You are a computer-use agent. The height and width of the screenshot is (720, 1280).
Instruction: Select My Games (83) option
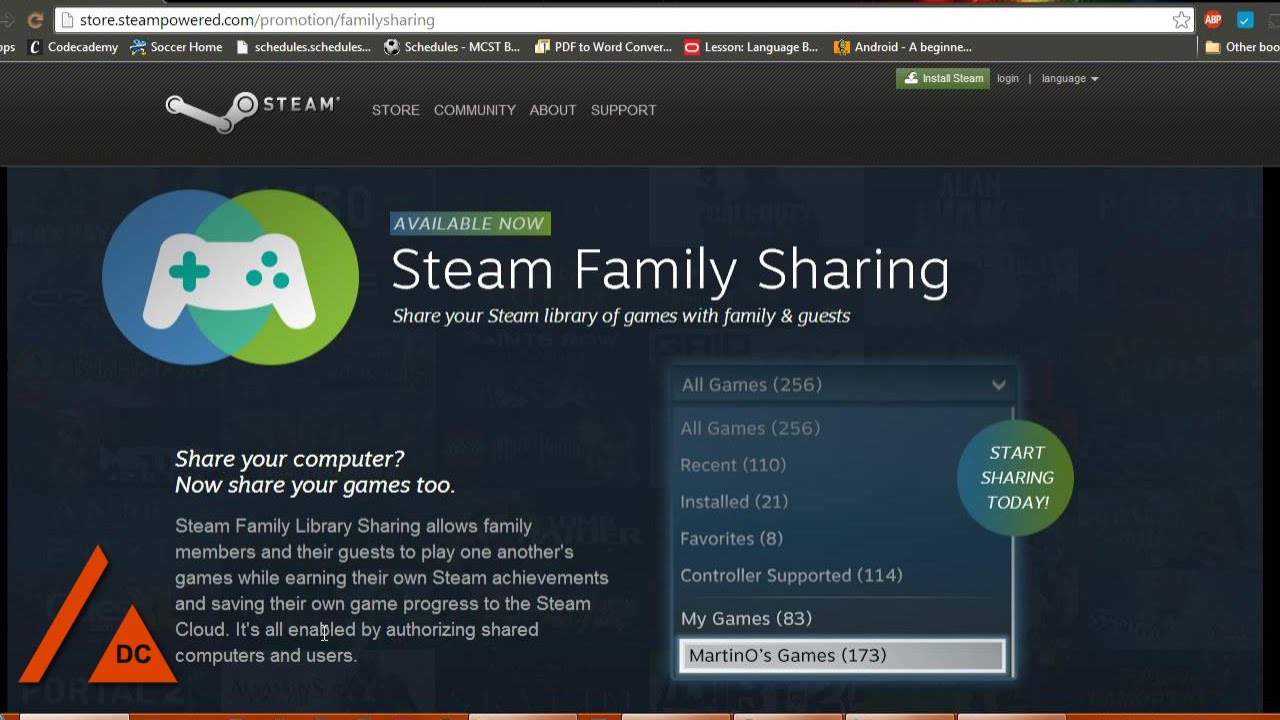pos(746,618)
